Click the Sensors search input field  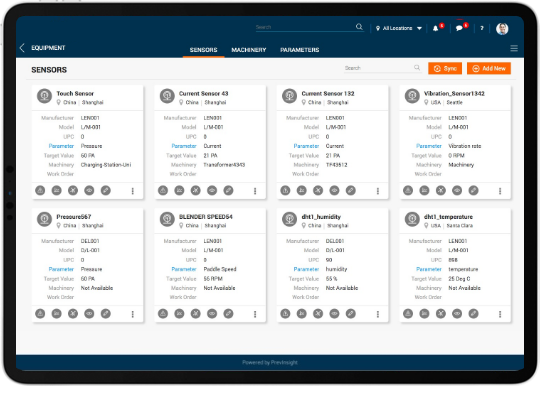coord(382,68)
